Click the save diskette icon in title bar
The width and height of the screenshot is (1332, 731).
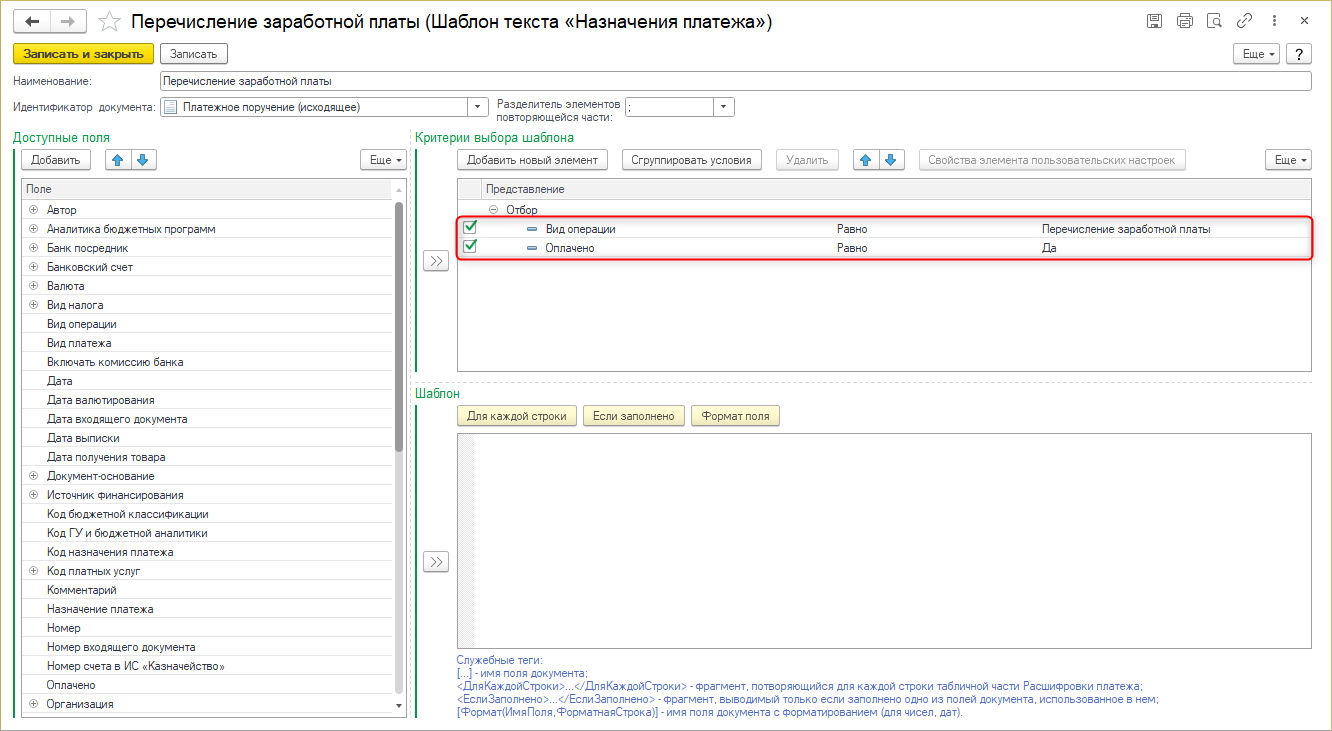1154,21
